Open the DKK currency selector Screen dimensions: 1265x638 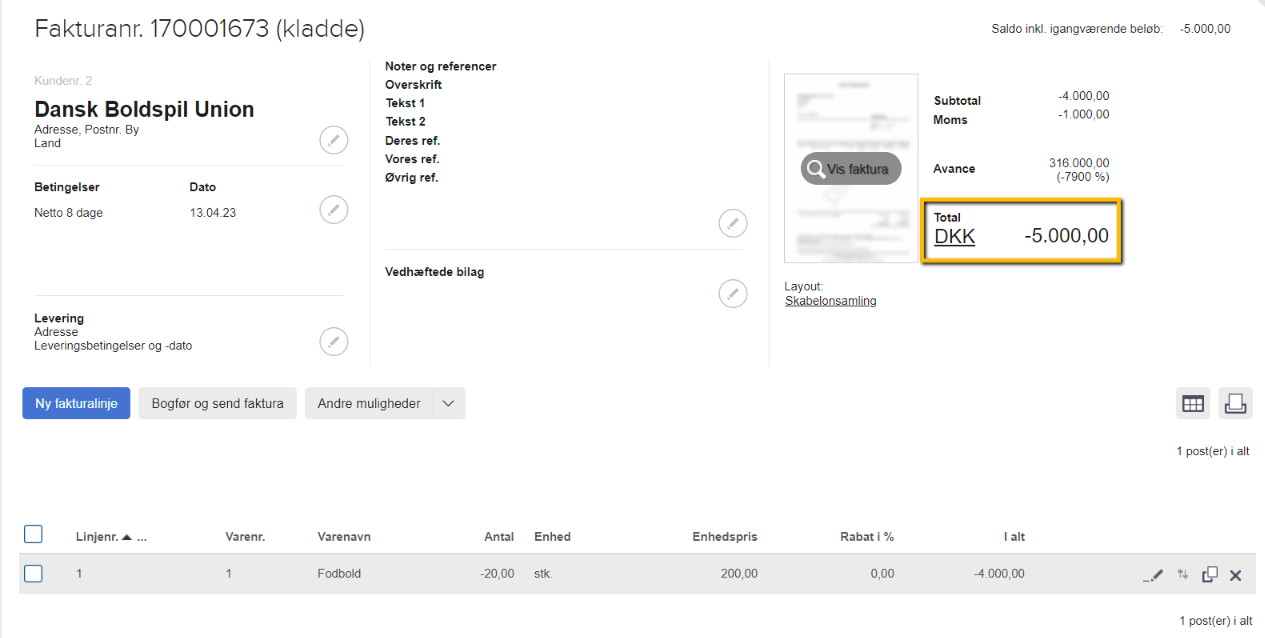[954, 237]
